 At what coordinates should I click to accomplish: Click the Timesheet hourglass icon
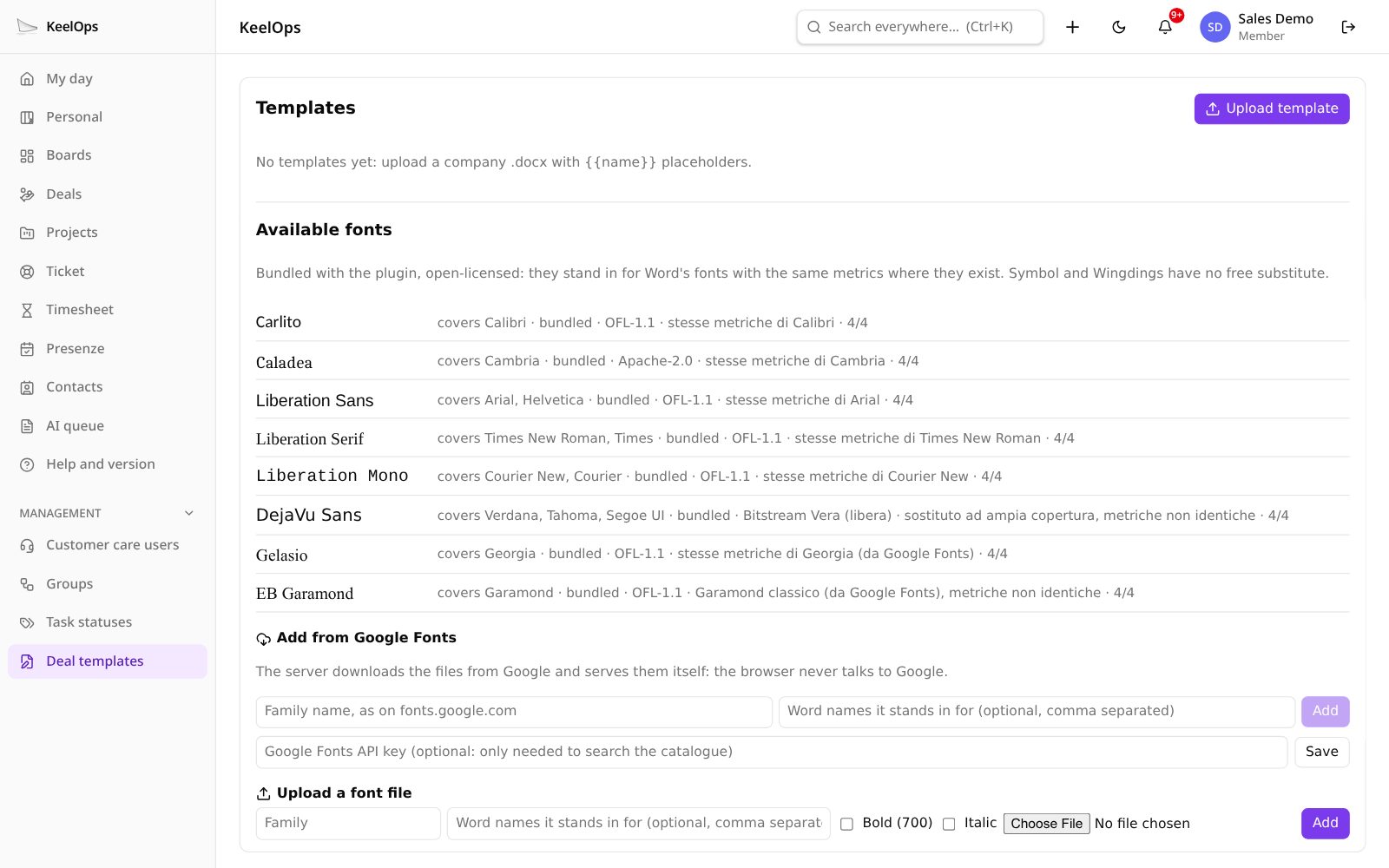click(x=27, y=310)
